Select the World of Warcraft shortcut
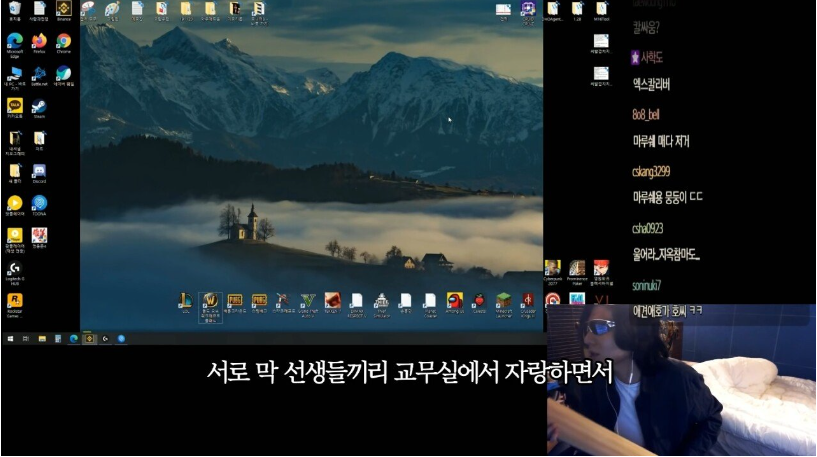This screenshot has height=457, width=817. coord(211,307)
